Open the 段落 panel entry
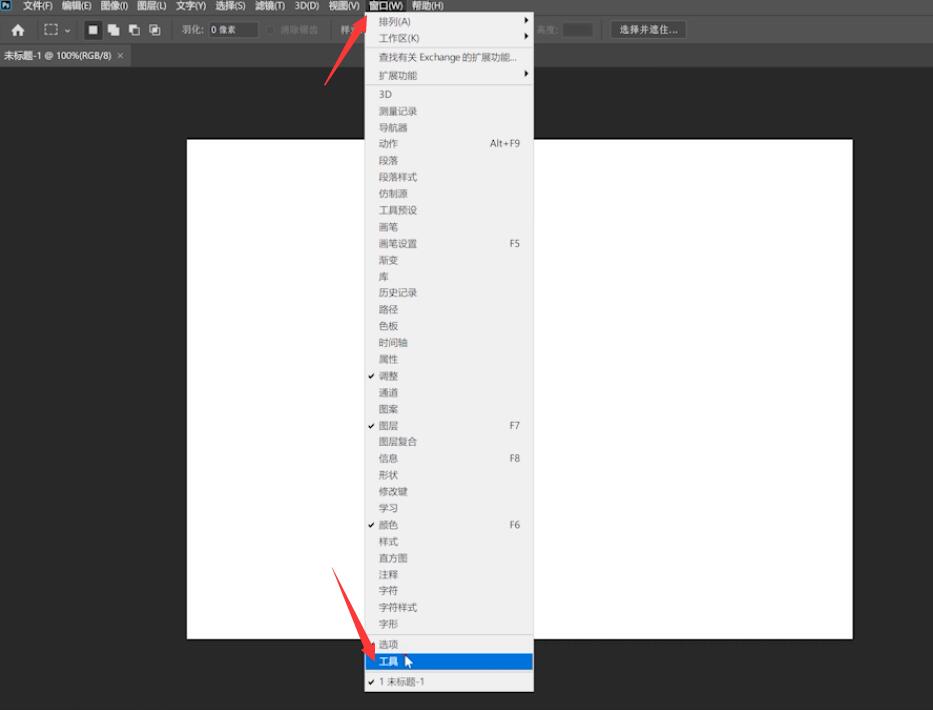The image size is (933, 710). (449, 161)
